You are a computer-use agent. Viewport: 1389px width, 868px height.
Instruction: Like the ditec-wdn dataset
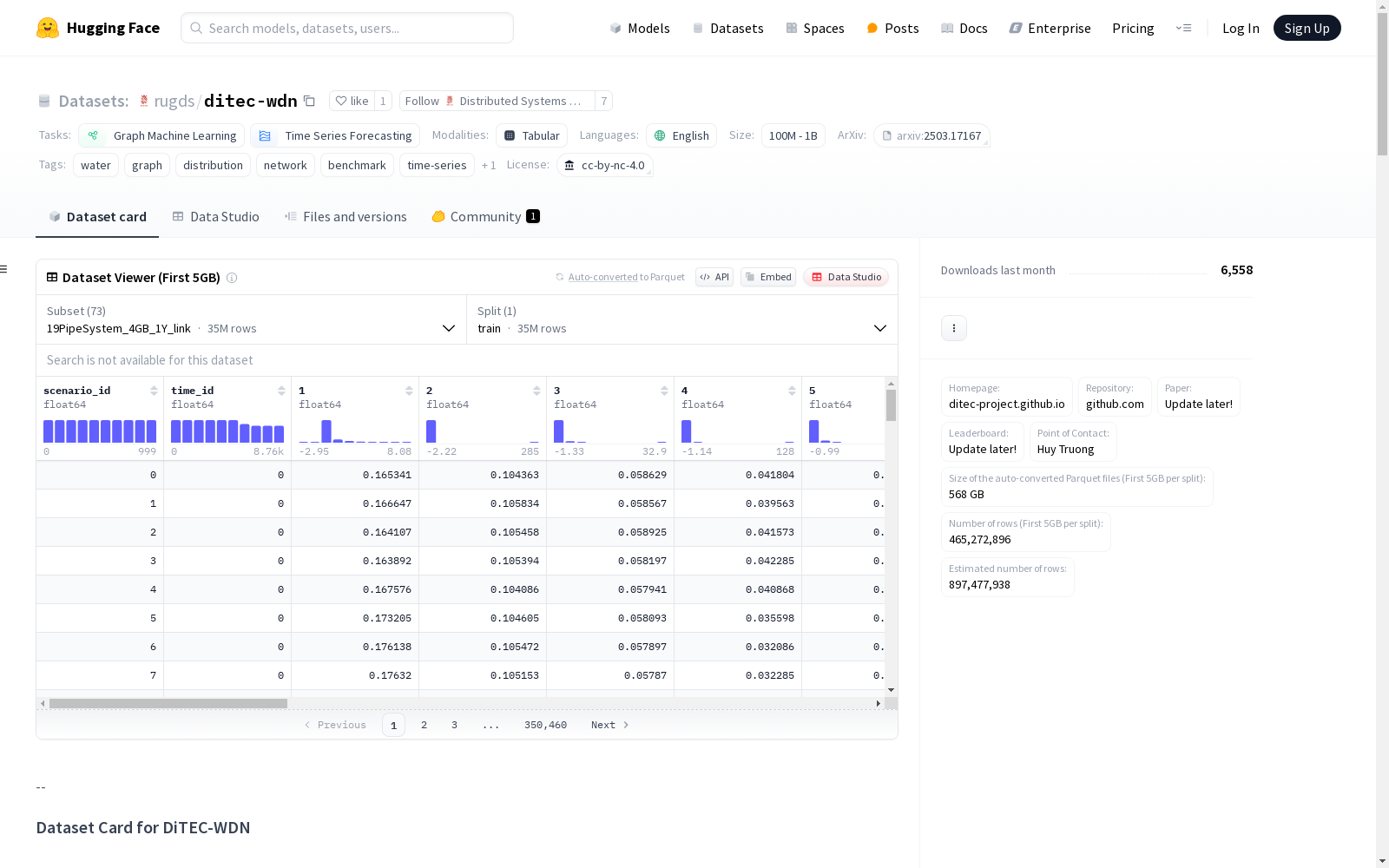(x=352, y=101)
